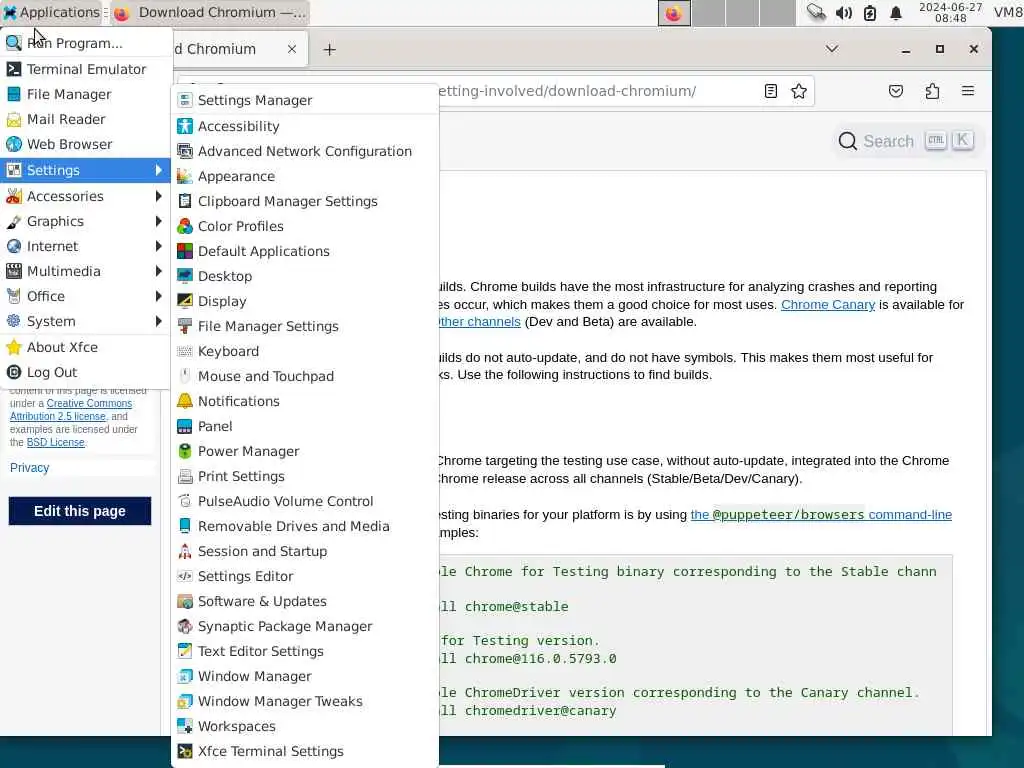
Task: Open Software & Updates icon
Action: click(x=185, y=601)
